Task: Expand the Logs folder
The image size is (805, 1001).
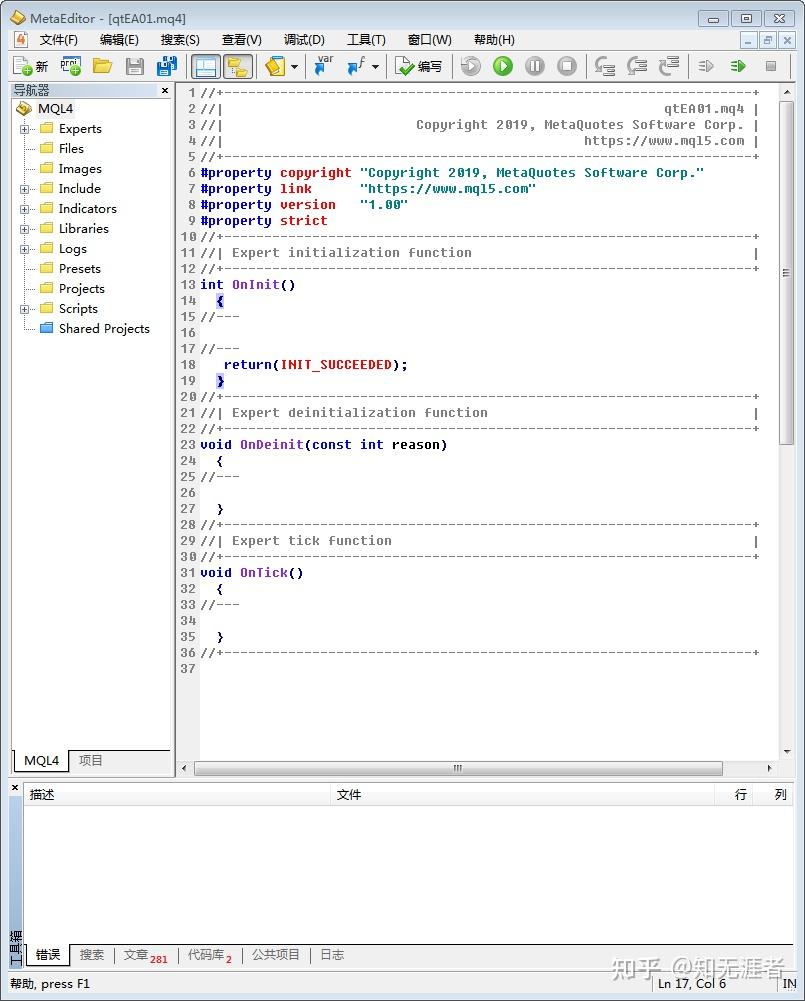Action: pos(24,249)
